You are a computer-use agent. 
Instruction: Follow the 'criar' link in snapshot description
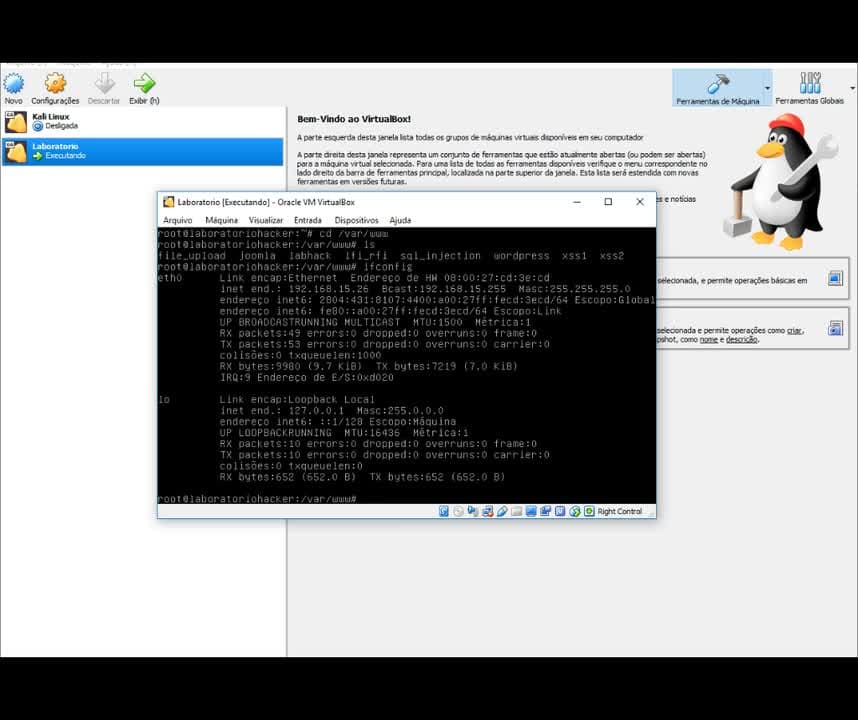(x=794, y=330)
